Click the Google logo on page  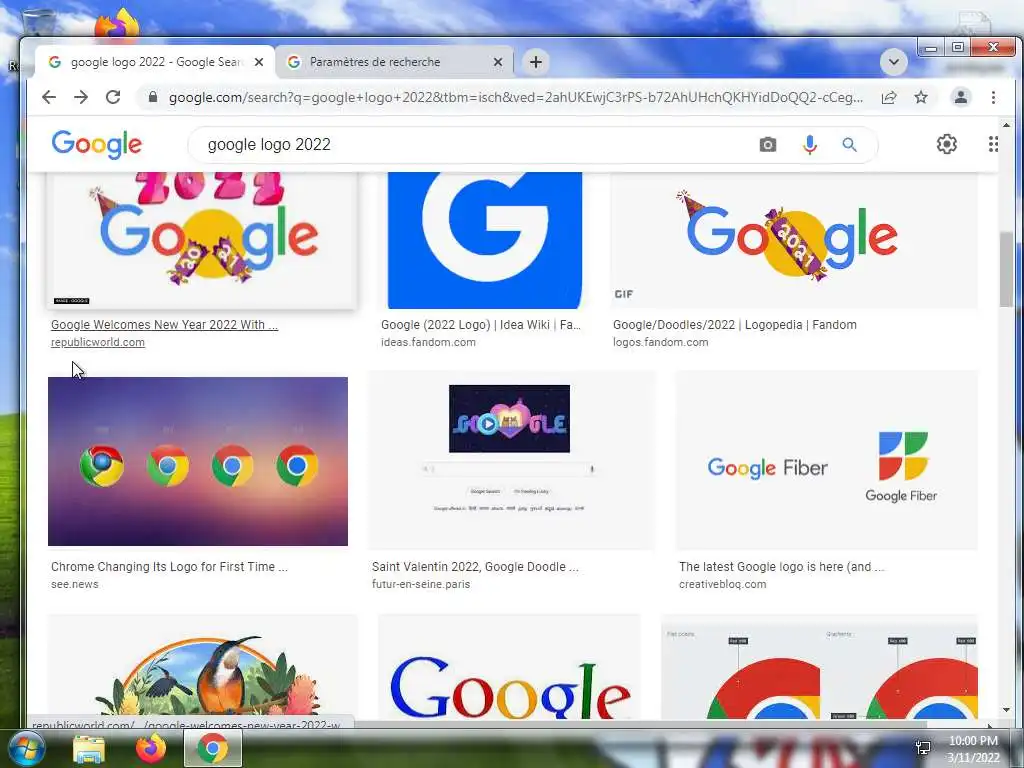point(97,144)
